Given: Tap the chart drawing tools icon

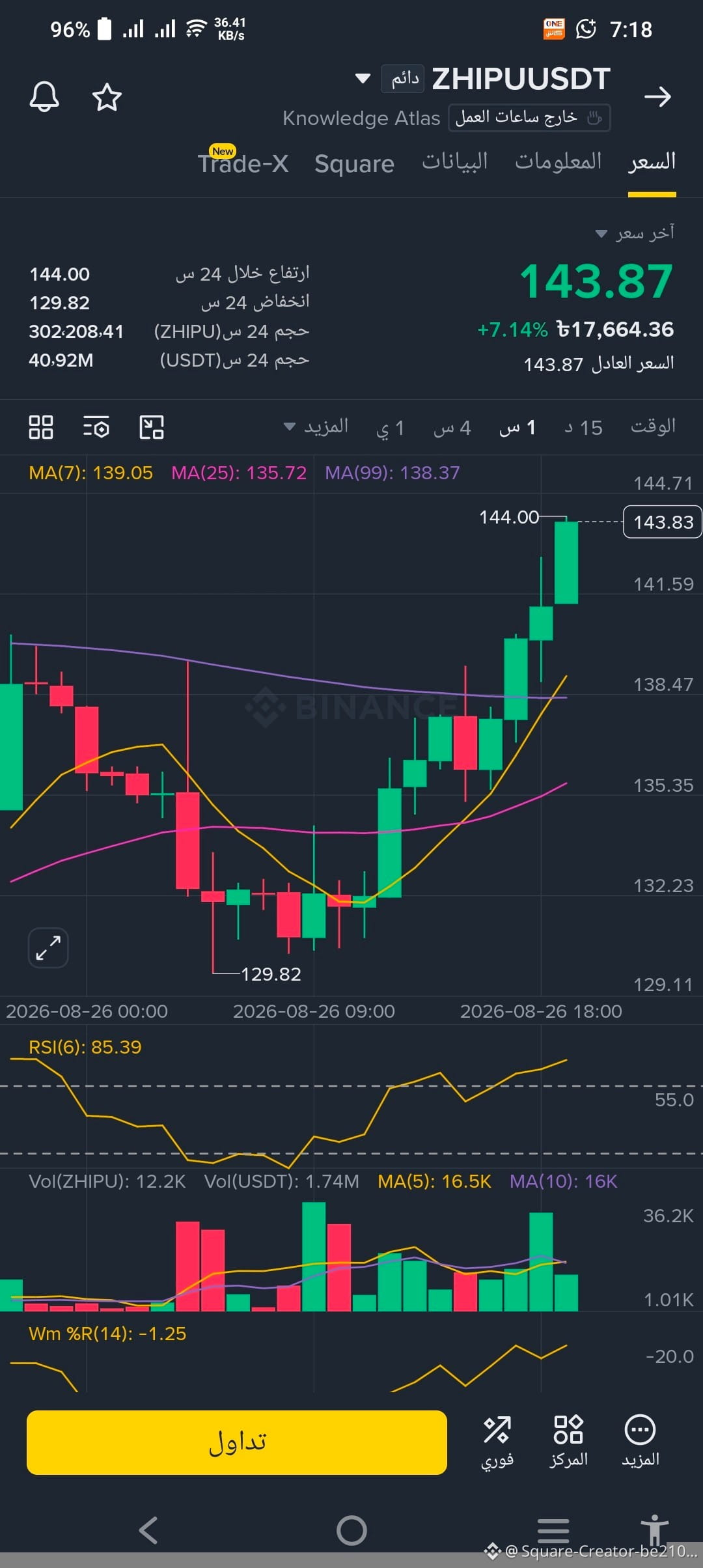Looking at the screenshot, I should point(152,427).
